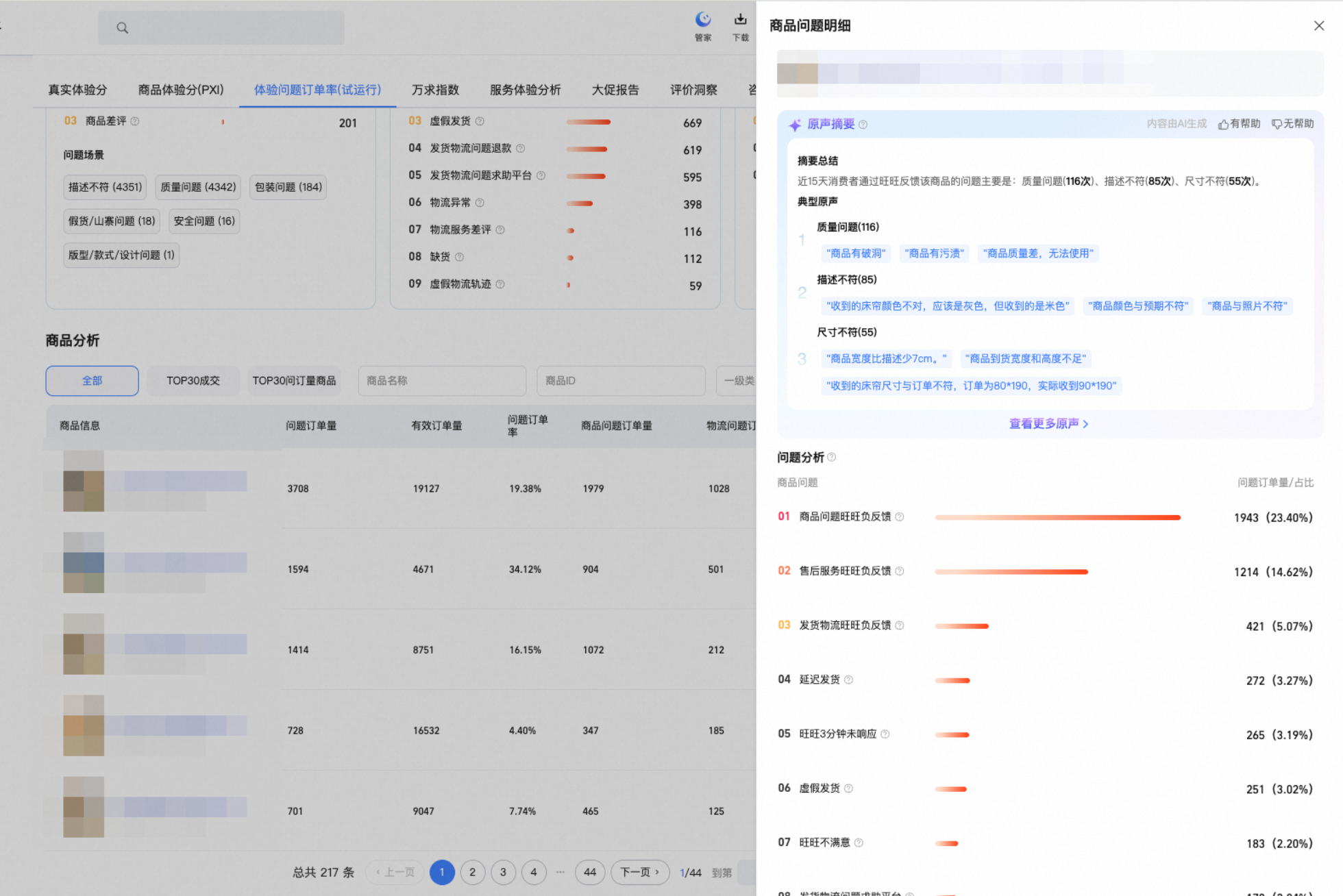The height and width of the screenshot is (896, 1343).
Task: Click the 问题订单量 column header
Action: click(311, 425)
